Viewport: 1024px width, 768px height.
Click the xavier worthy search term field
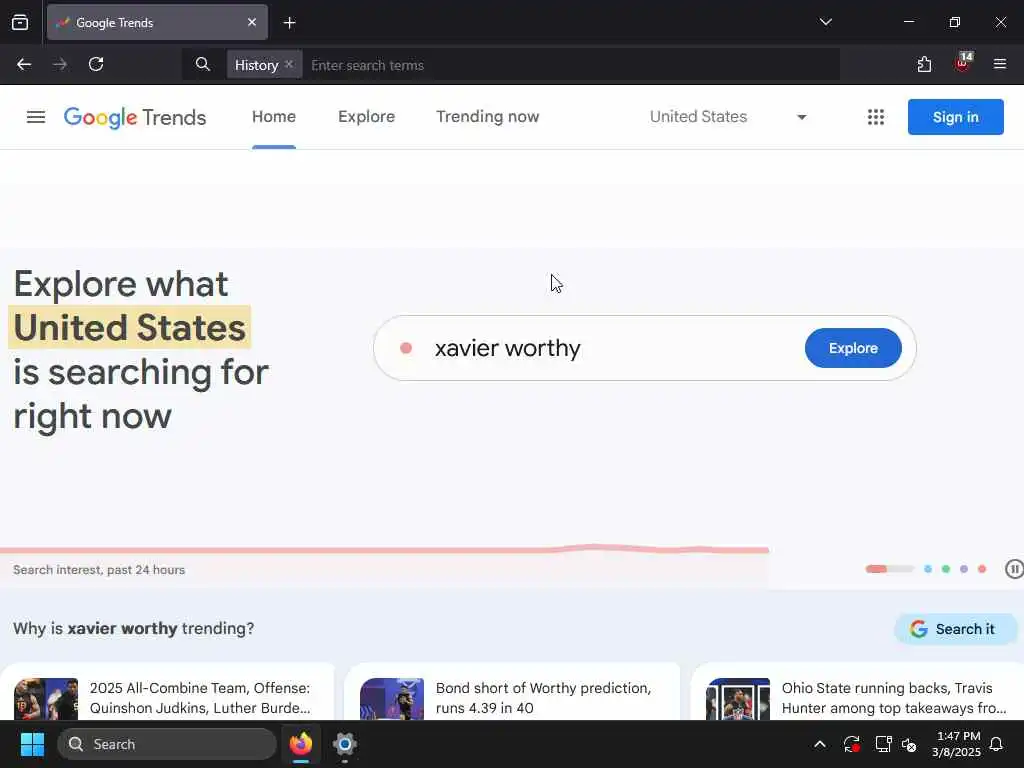(x=507, y=348)
